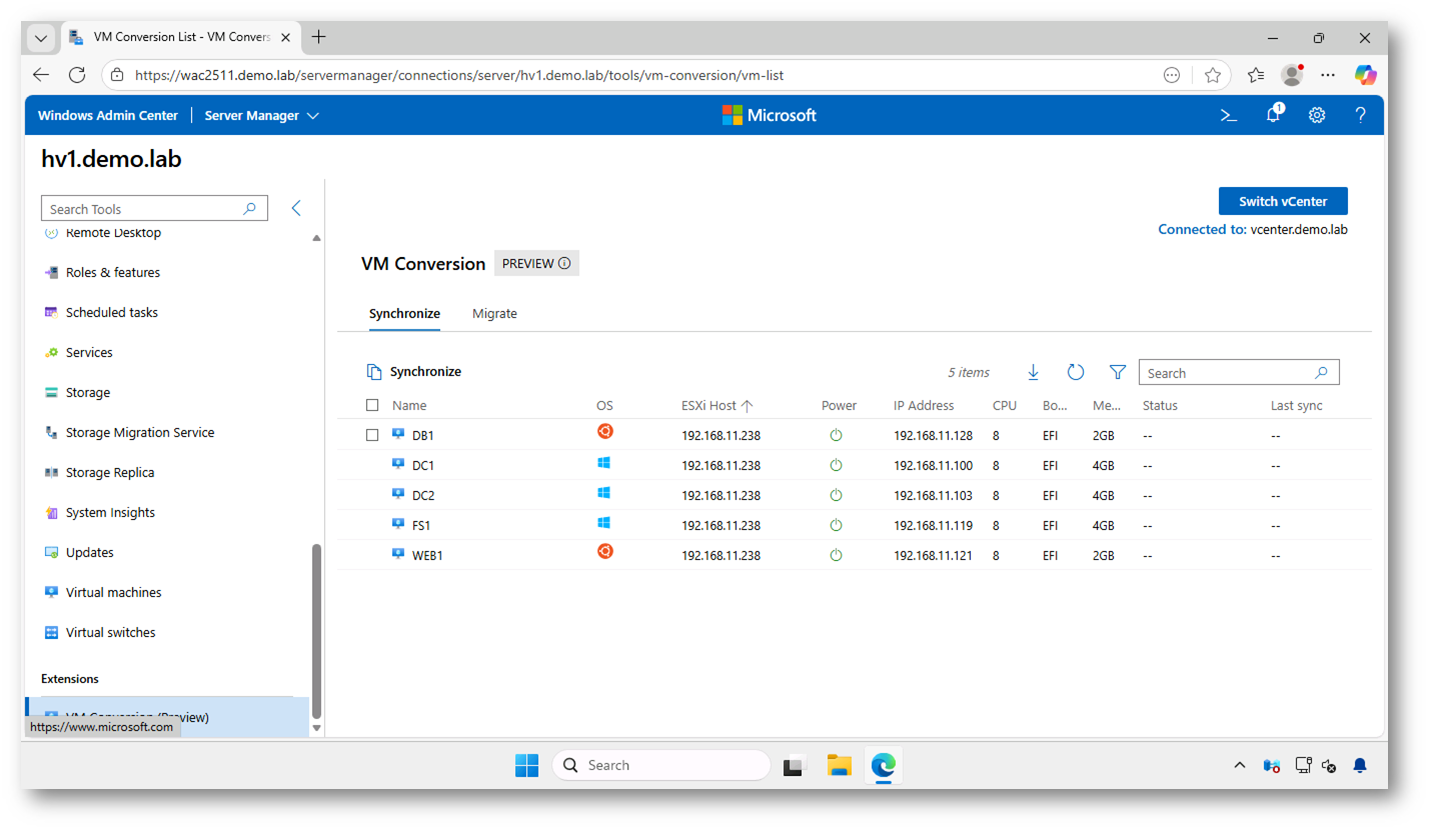Click the Synchronize action button
The image size is (1430, 831).
[x=414, y=371]
